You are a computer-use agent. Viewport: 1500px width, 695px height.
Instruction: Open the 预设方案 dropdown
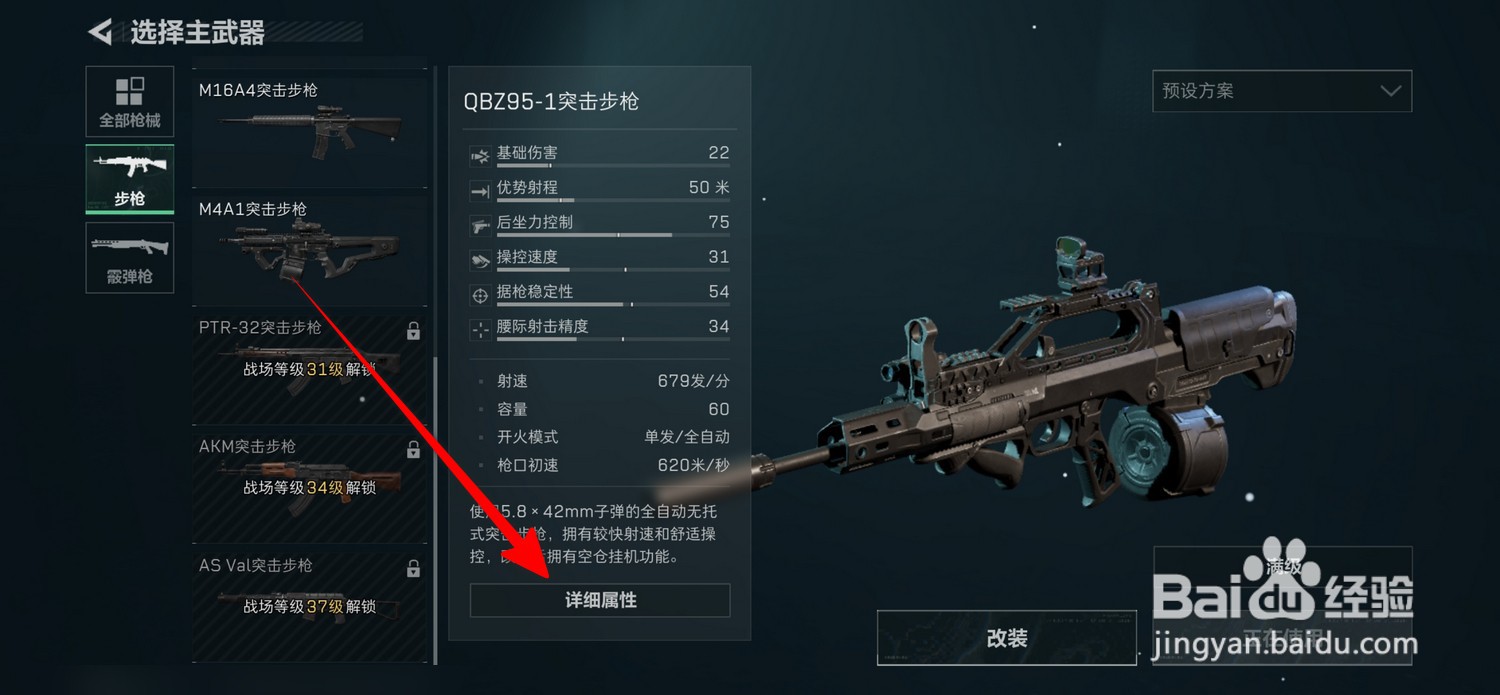[1282, 91]
